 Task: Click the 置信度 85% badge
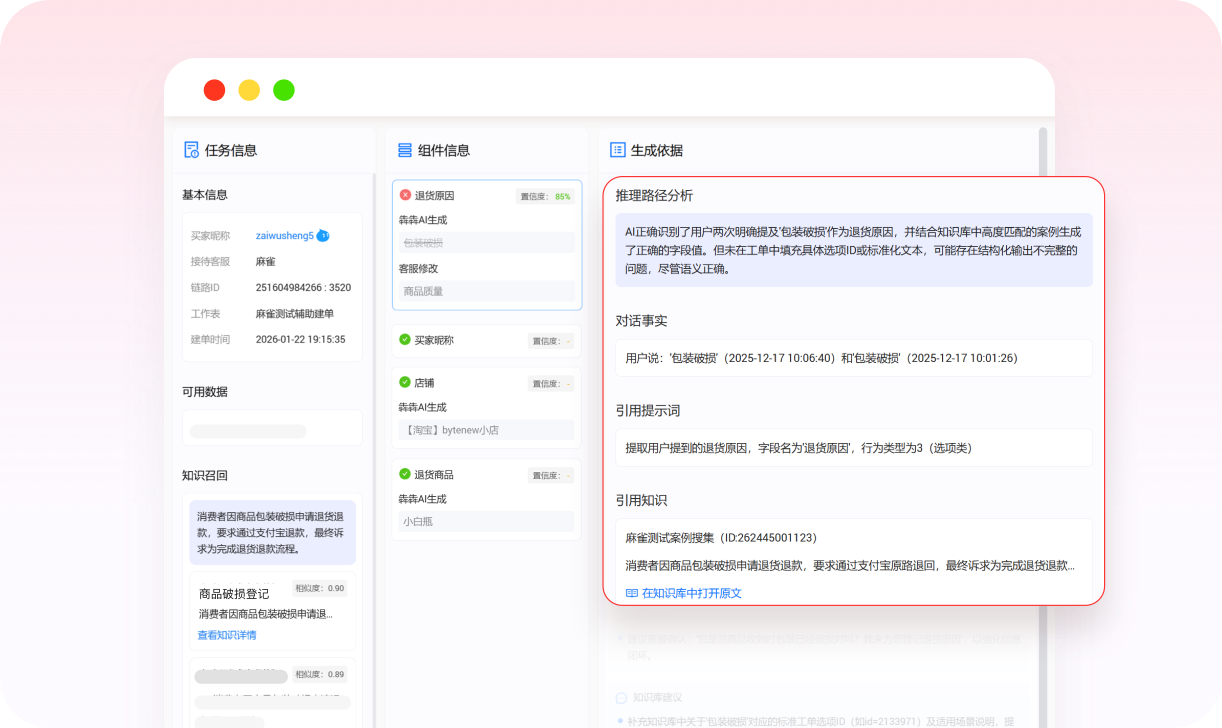click(545, 196)
